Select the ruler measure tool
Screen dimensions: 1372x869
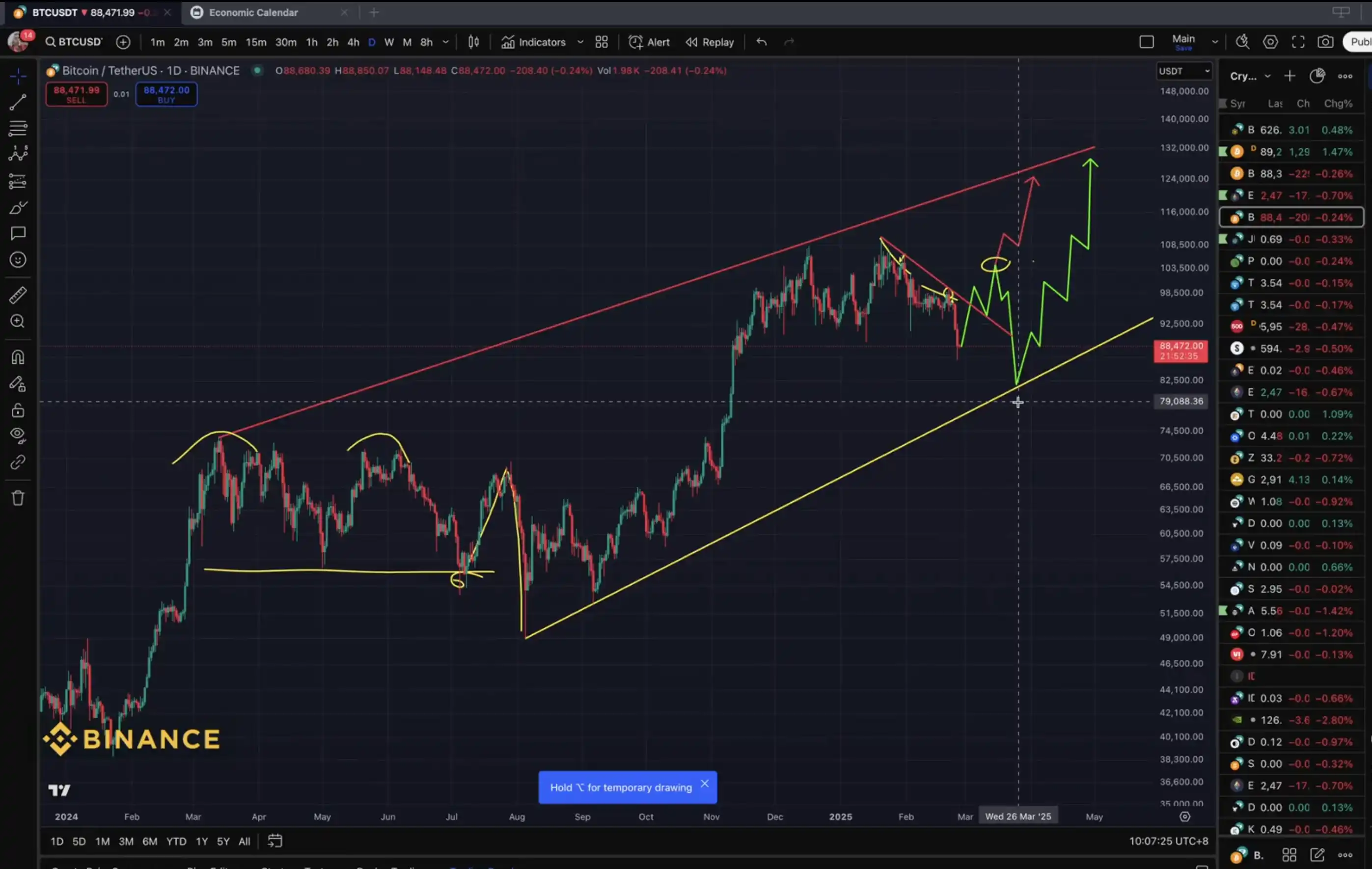coord(18,295)
